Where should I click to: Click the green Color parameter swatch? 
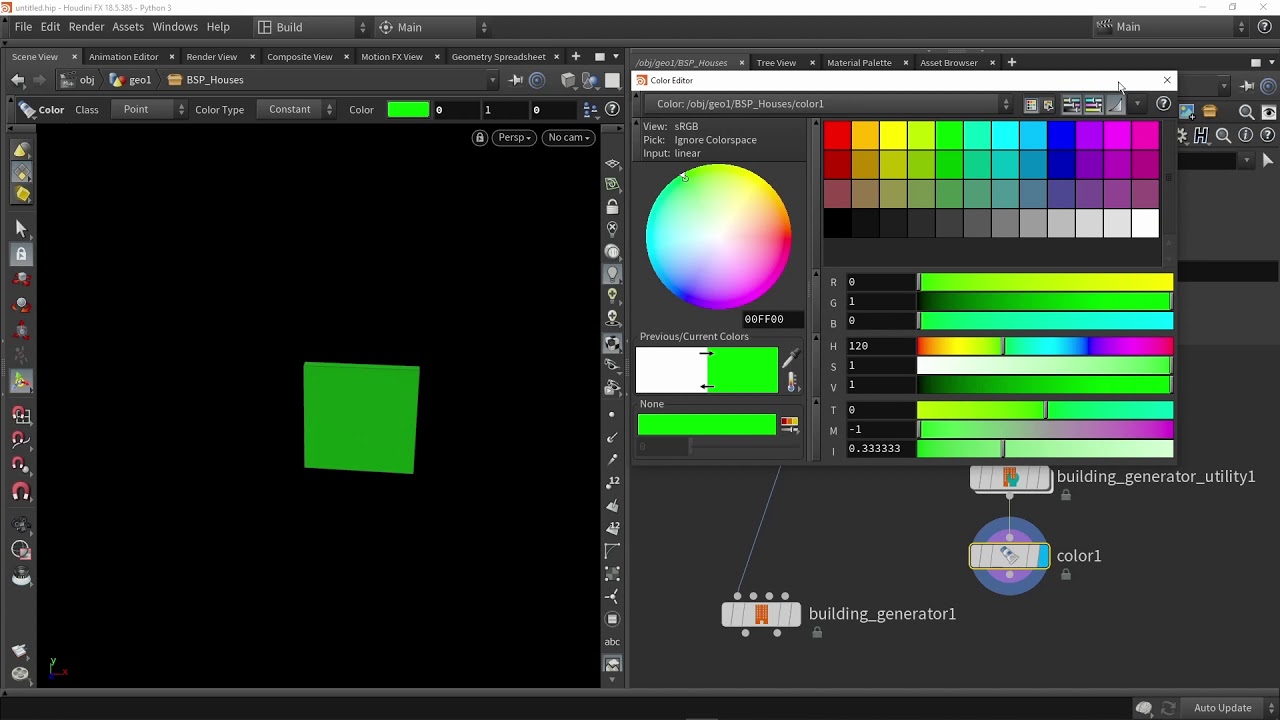click(x=408, y=109)
